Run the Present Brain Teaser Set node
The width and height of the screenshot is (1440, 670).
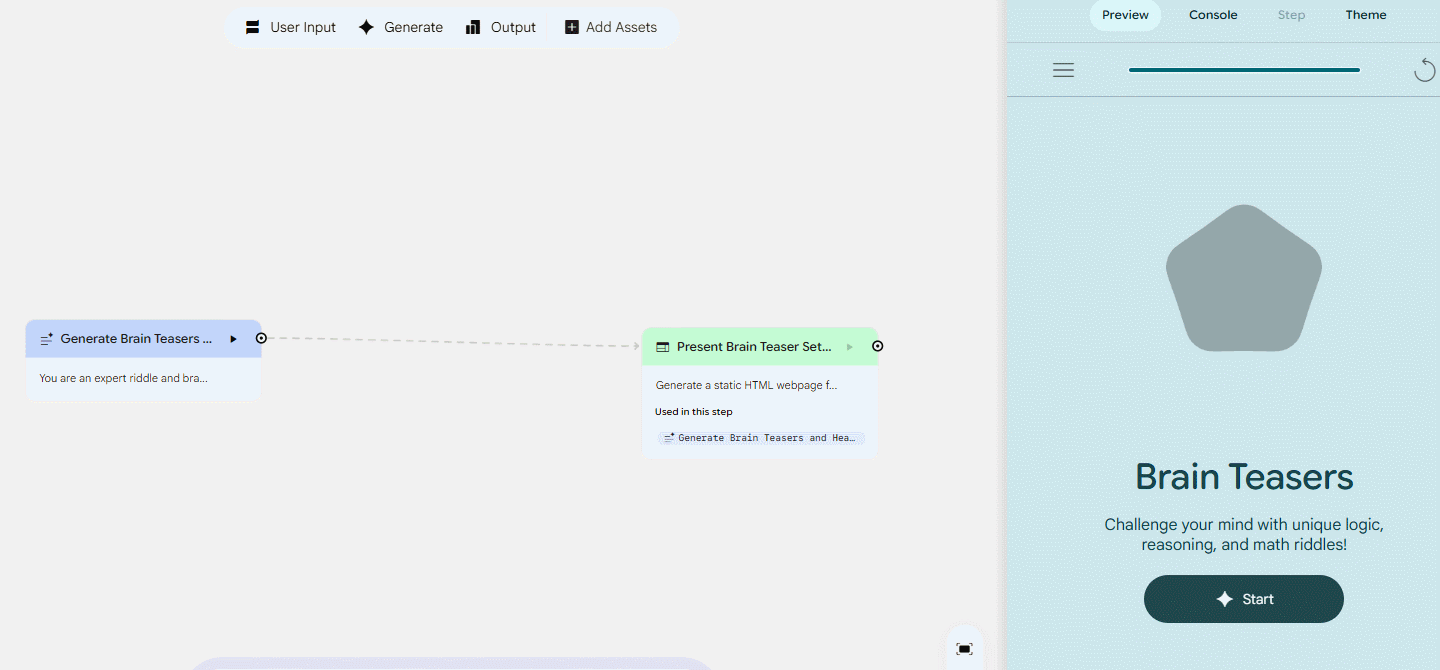pyautogui.click(x=850, y=347)
